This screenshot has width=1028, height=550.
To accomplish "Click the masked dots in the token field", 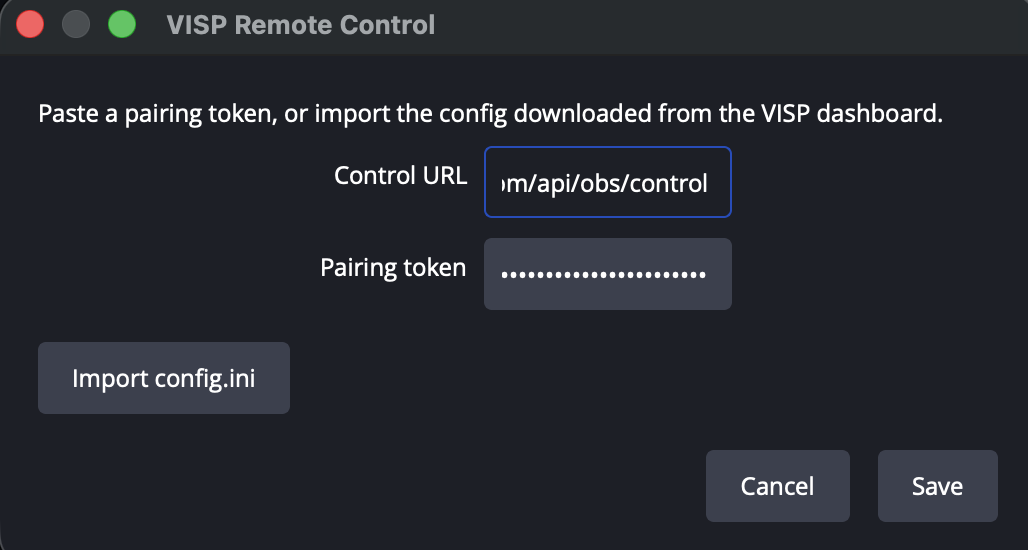I will tap(604, 275).
